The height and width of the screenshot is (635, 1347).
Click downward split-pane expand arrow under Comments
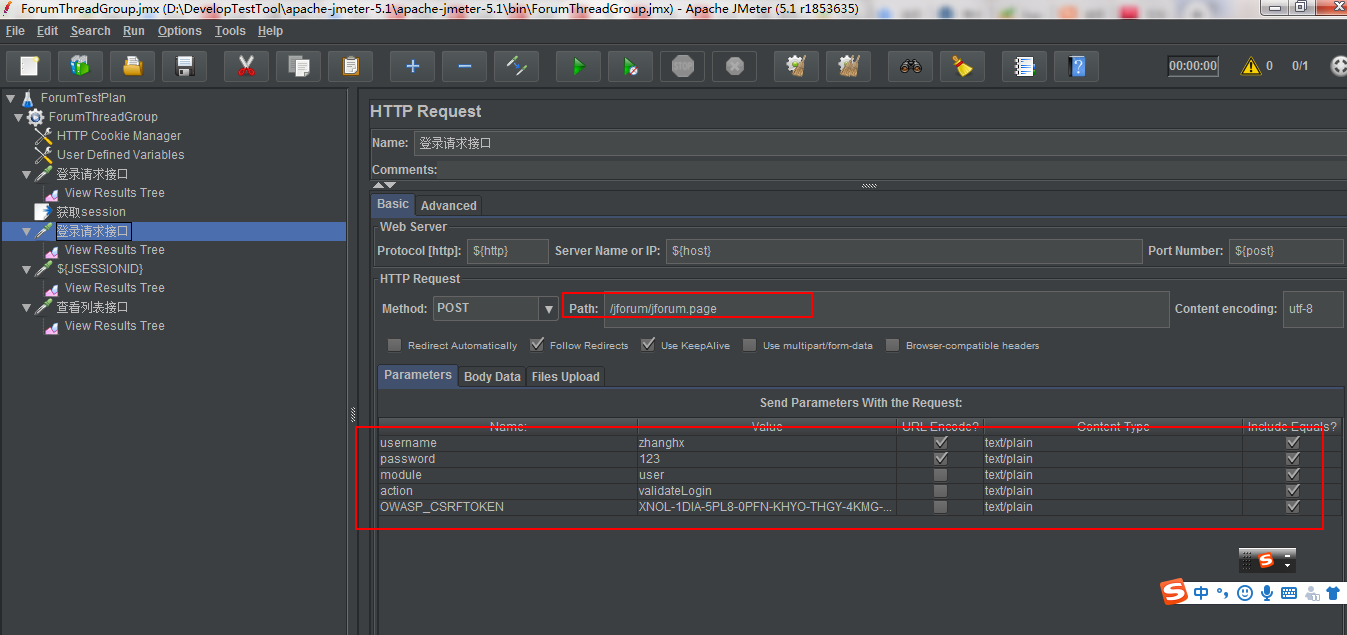pos(390,185)
